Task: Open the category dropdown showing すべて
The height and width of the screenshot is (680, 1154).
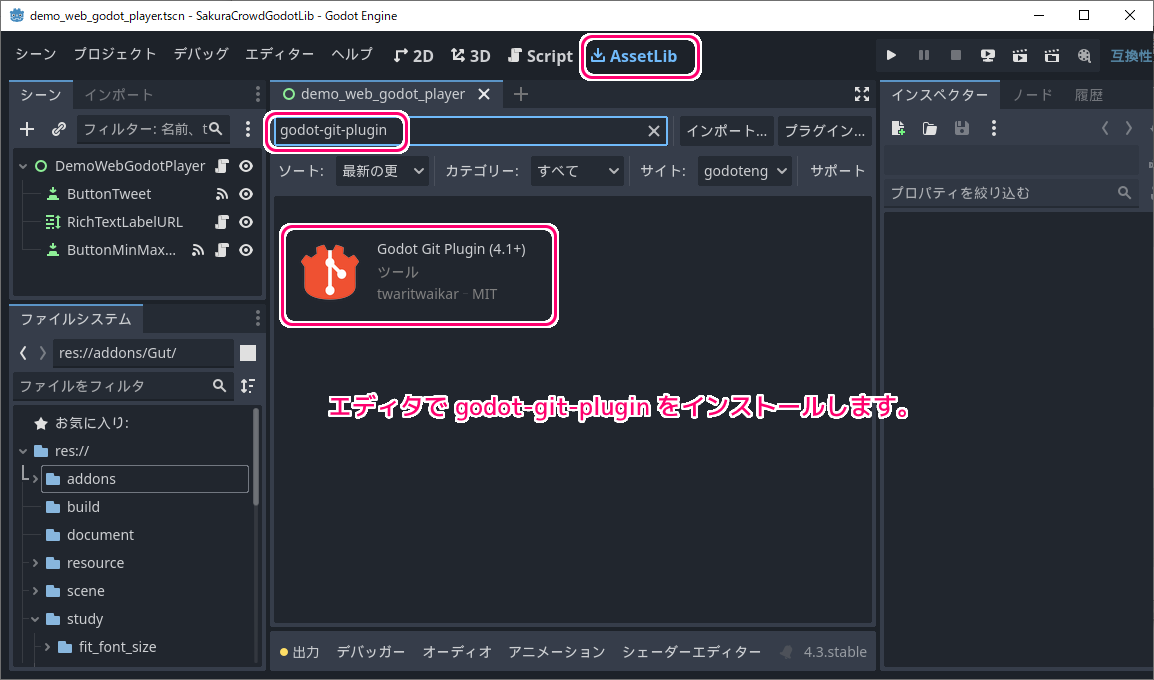Action: tap(578, 171)
